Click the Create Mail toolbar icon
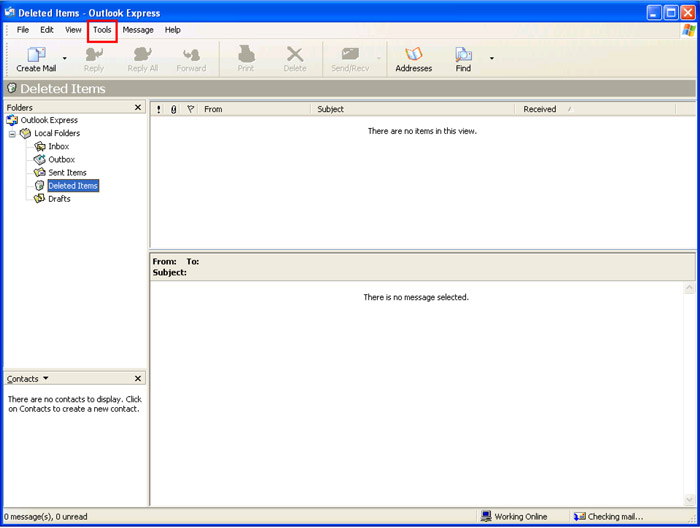Viewport: 700px width, 528px height. click(x=36, y=55)
